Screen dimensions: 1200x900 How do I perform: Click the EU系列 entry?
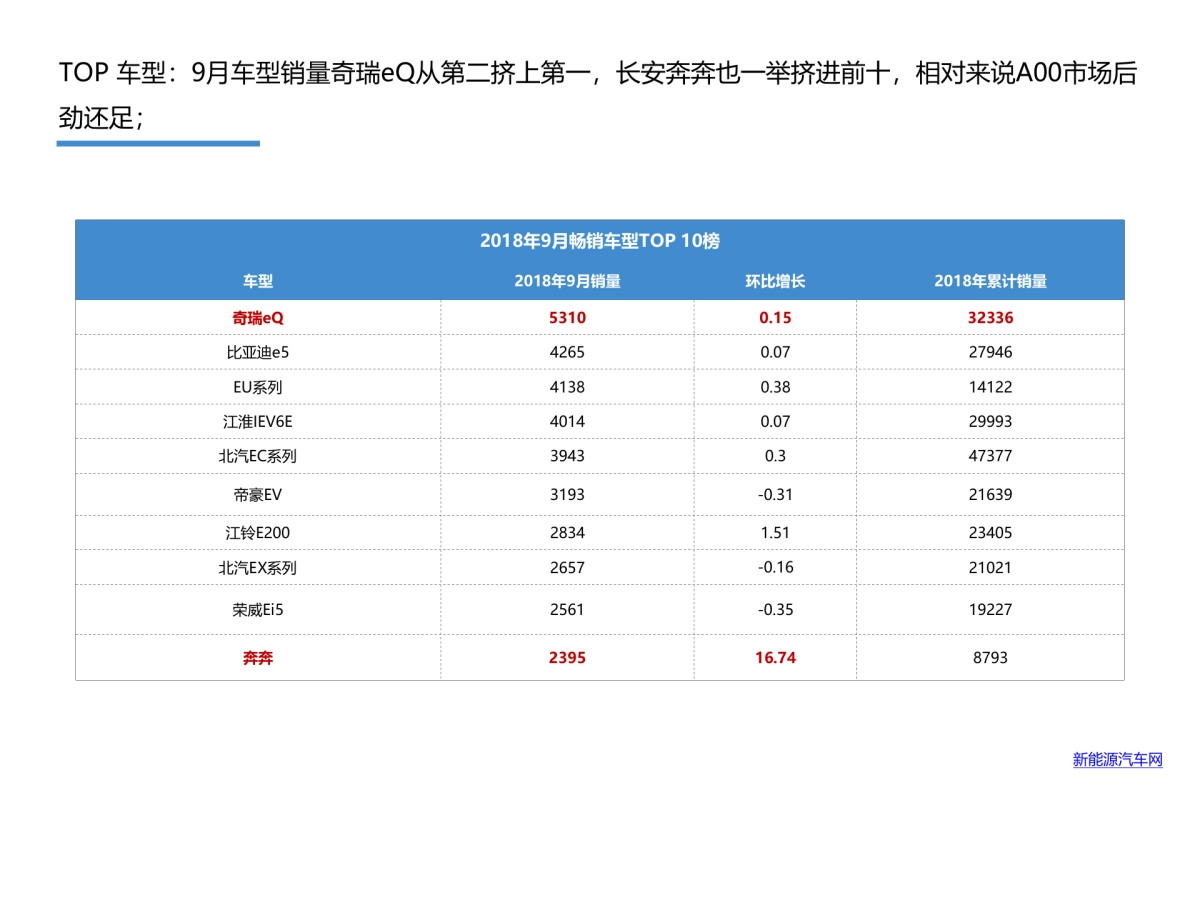pos(256,386)
